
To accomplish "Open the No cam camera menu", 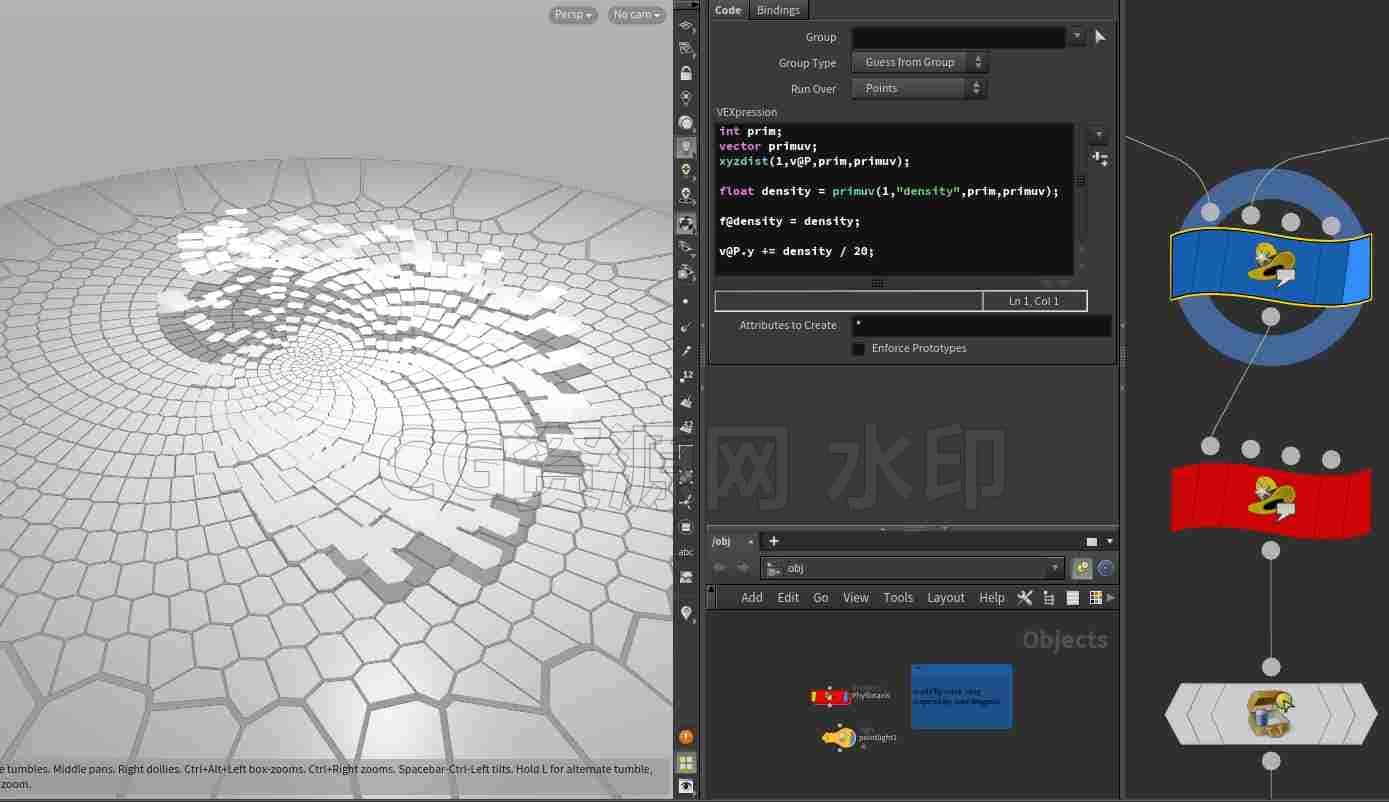I will pos(637,15).
